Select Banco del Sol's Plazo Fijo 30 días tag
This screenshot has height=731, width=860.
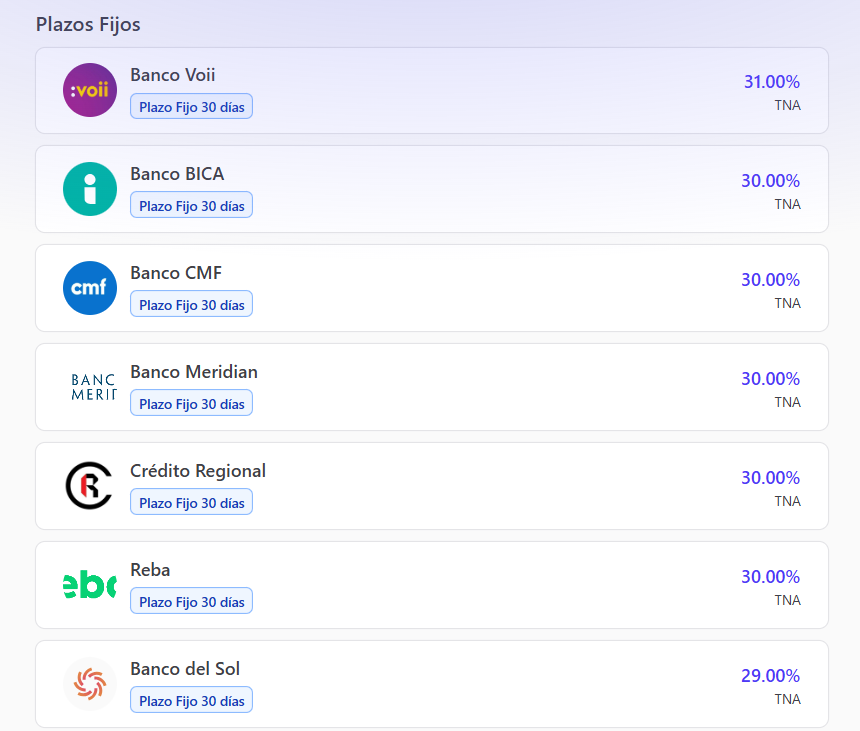click(191, 700)
